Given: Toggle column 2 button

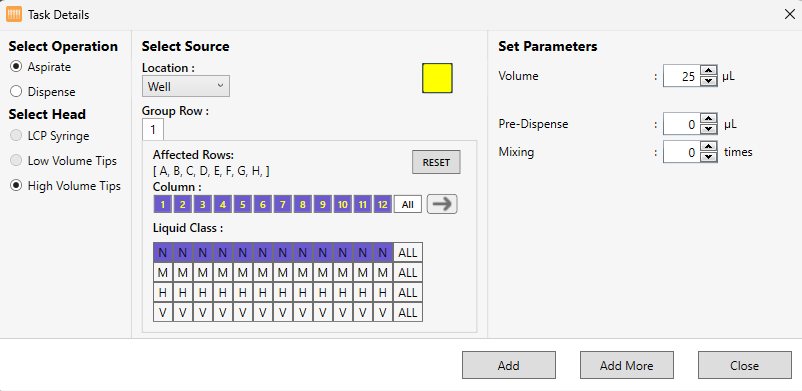Looking at the screenshot, I should point(183,204).
